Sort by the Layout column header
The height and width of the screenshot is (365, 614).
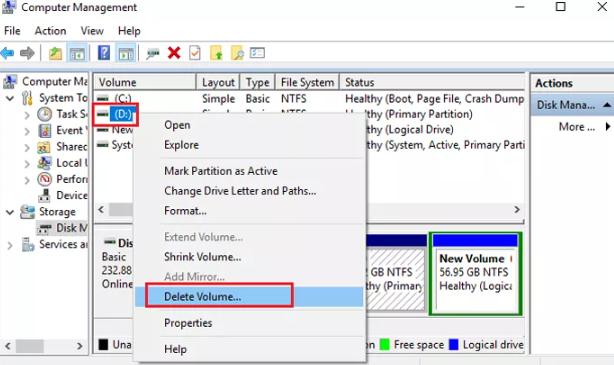coord(218,83)
